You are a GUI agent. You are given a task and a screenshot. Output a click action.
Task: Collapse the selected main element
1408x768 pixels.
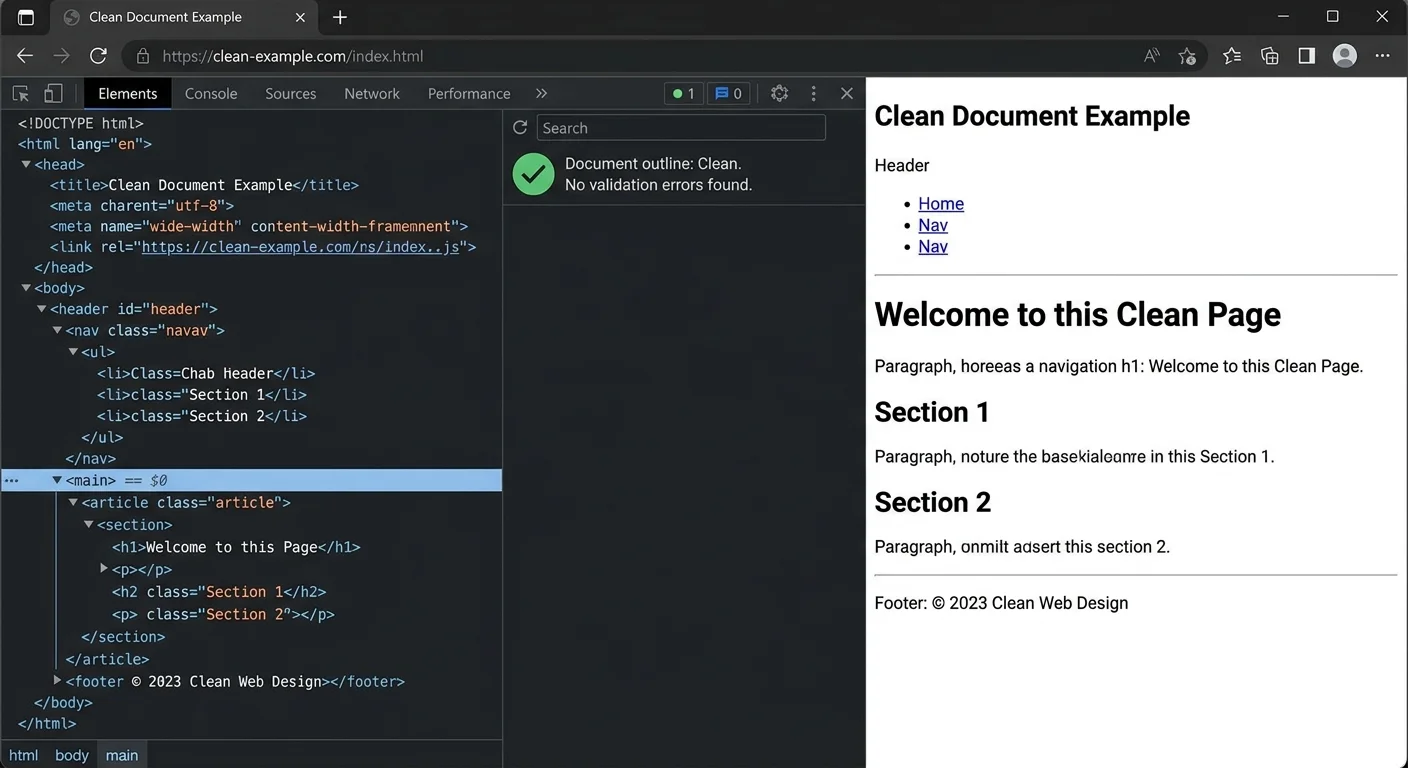(57, 480)
